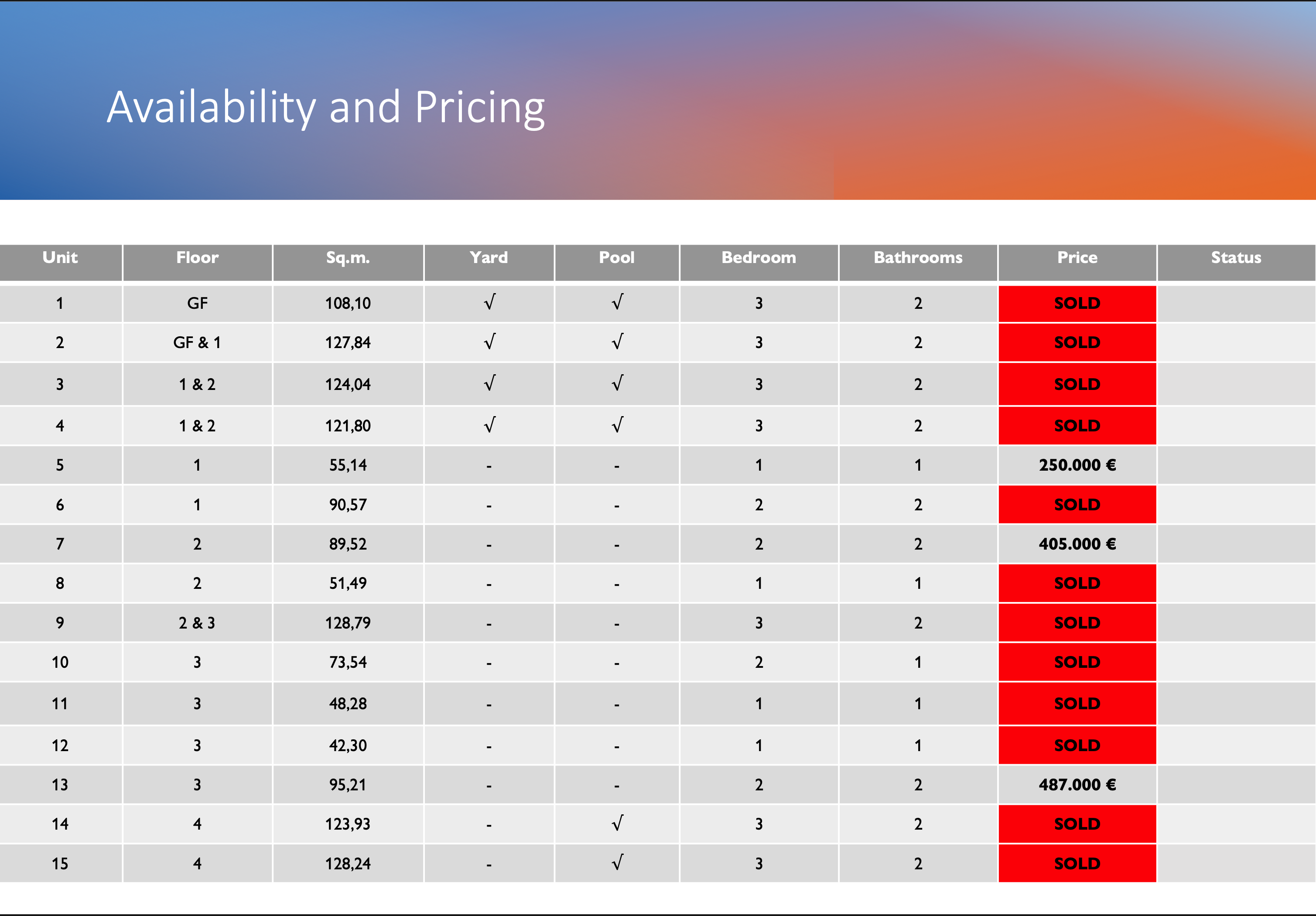Click the Status column header
This screenshot has height=916, width=1316.
tap(1236, 258)
